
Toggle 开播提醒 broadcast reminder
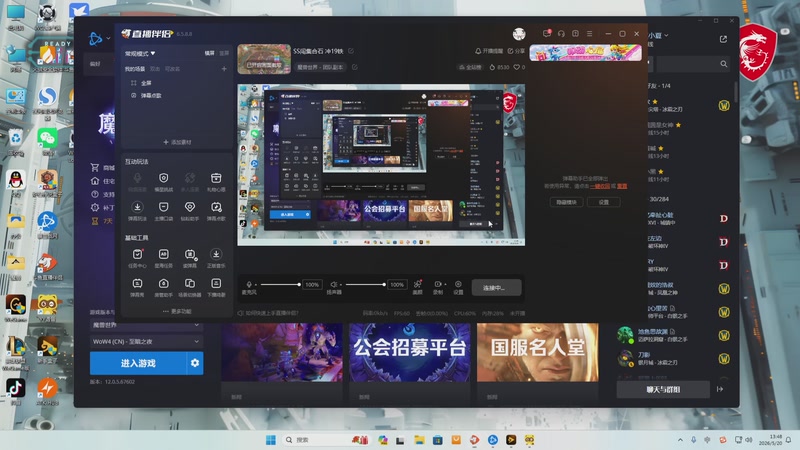coord(489,51)
